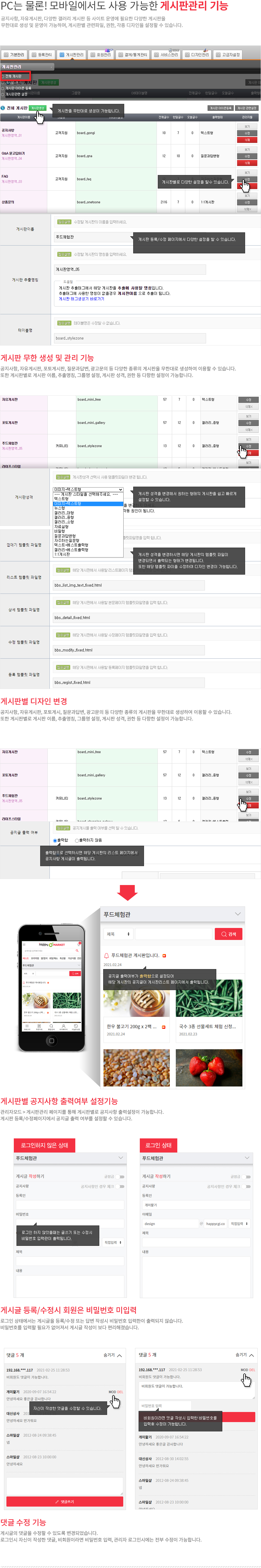
Task: Open the 디자인관리 tab
Action: tap(197, 55)
